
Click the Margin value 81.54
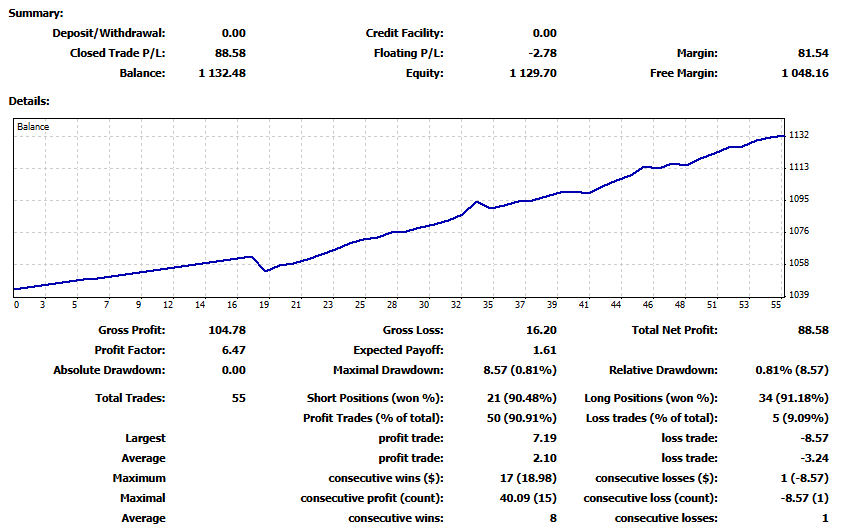(813, 53)
